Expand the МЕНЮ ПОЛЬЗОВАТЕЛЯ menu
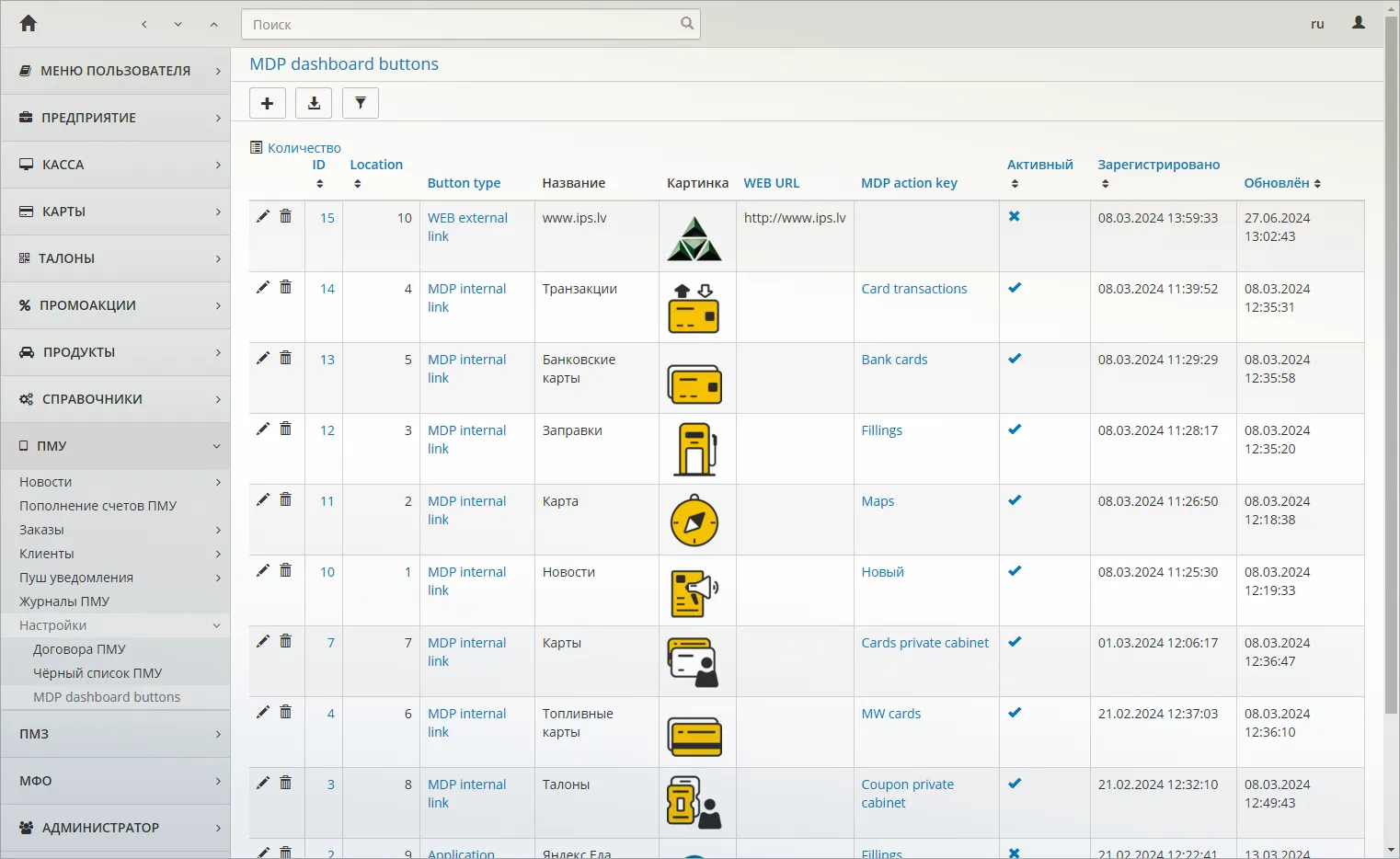 click(116, 71)
